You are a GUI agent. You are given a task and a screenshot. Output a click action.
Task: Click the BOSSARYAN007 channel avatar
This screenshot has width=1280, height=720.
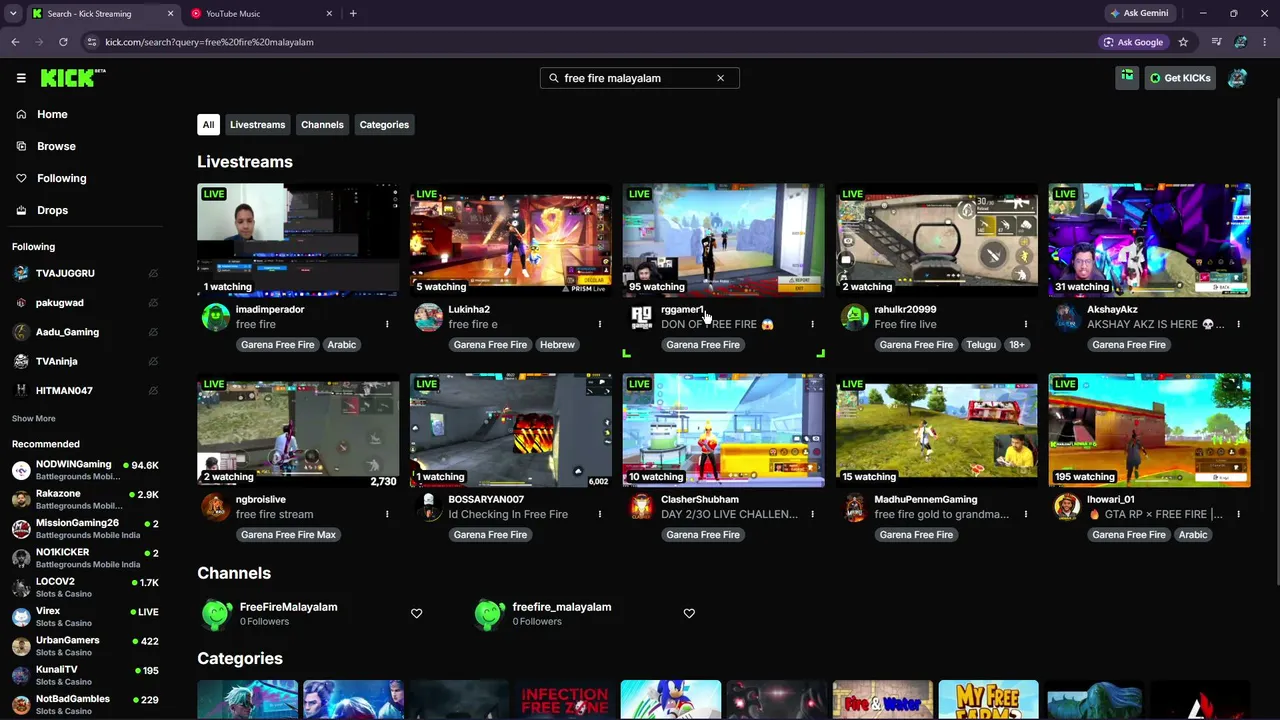(428, 507)
